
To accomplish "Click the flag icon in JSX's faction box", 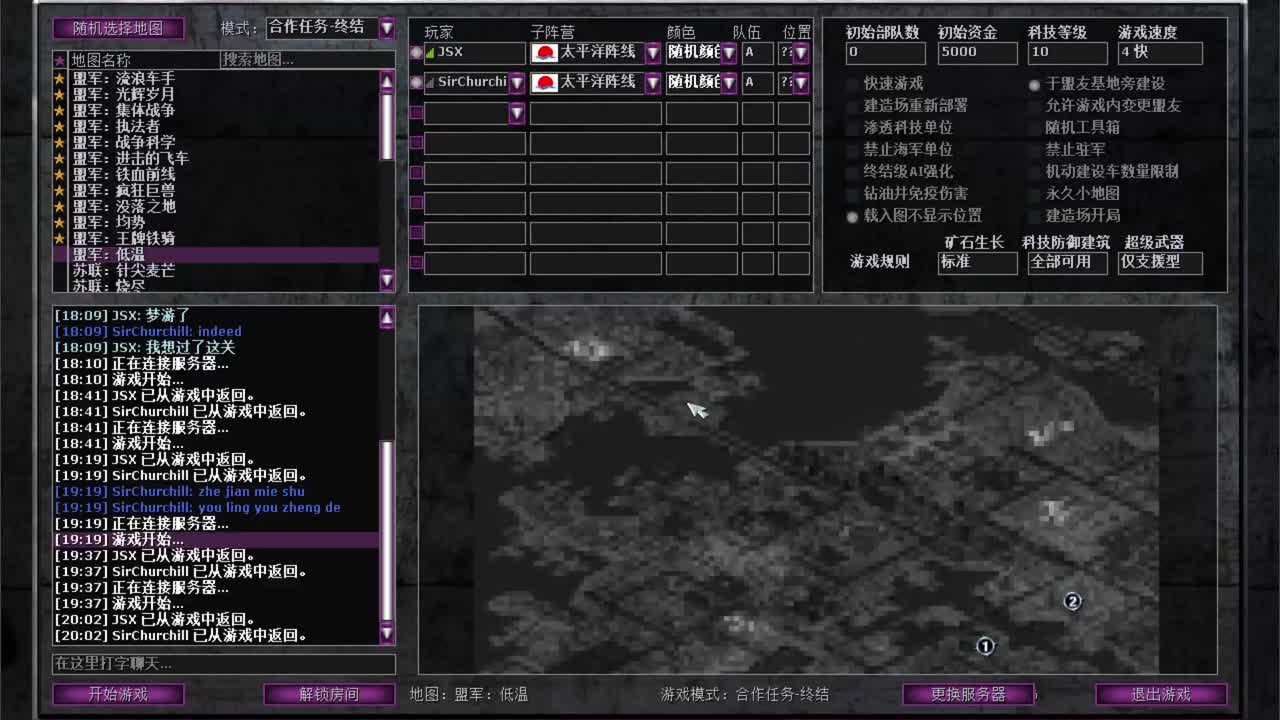I will tap(545, 52).
